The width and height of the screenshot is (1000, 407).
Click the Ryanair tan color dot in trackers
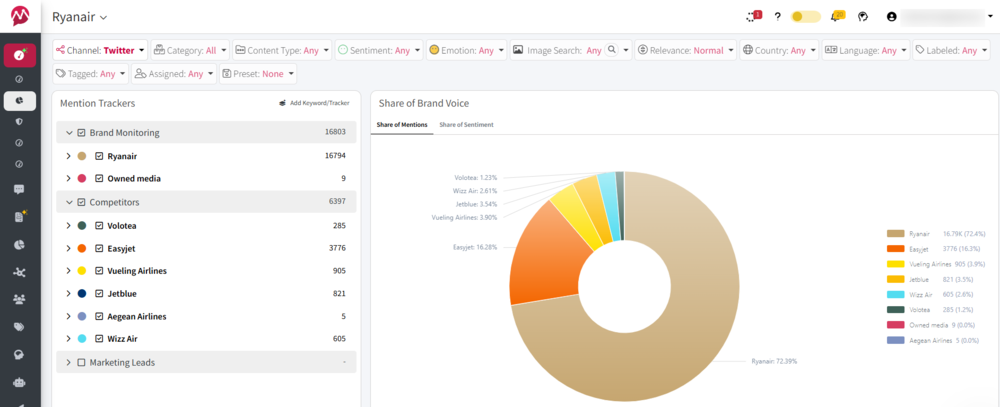point(82,156)
